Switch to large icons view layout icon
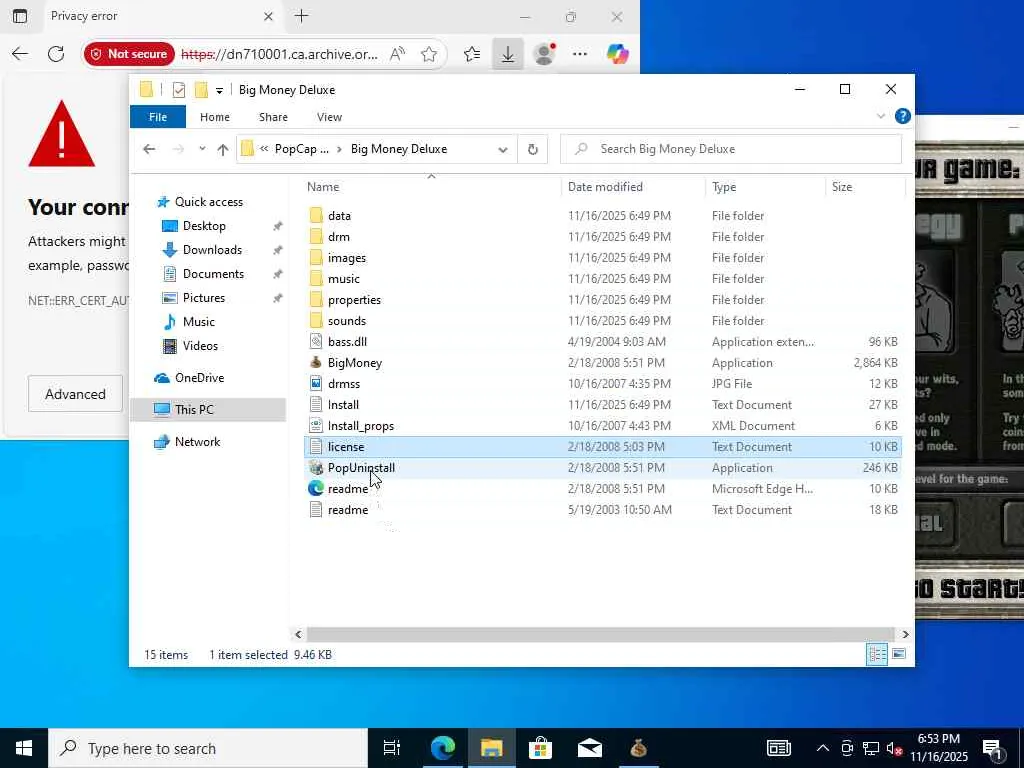The width and height of the screenshot is (1024, 768). 899,654
